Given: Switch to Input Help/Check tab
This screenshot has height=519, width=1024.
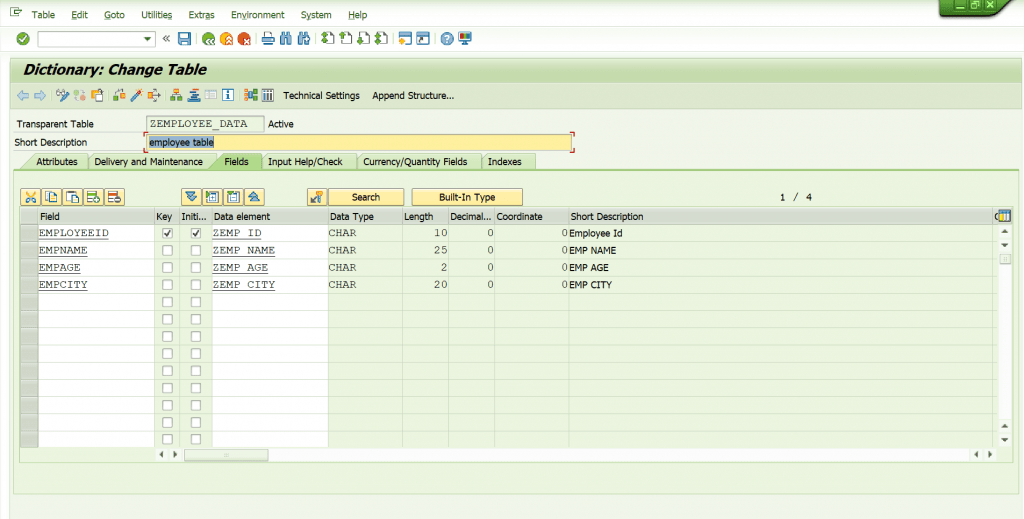Looking at the screenshot, I should click(x=305, y=161).
